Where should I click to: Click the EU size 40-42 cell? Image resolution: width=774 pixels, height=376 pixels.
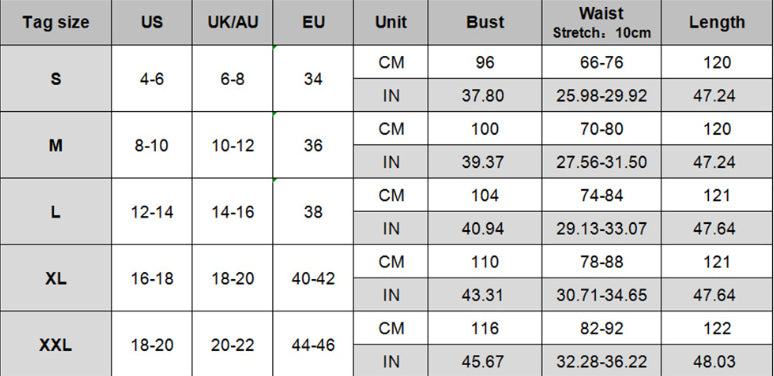point(313,278)
